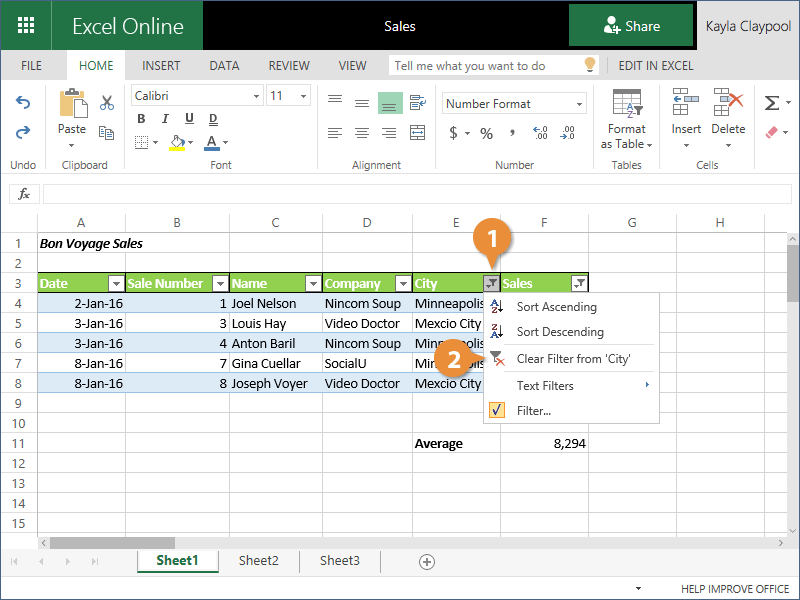Viewport: 800px width, 600px height.
Task: Open the Company column filter dropdown
Action: click(x=403, y=284)
